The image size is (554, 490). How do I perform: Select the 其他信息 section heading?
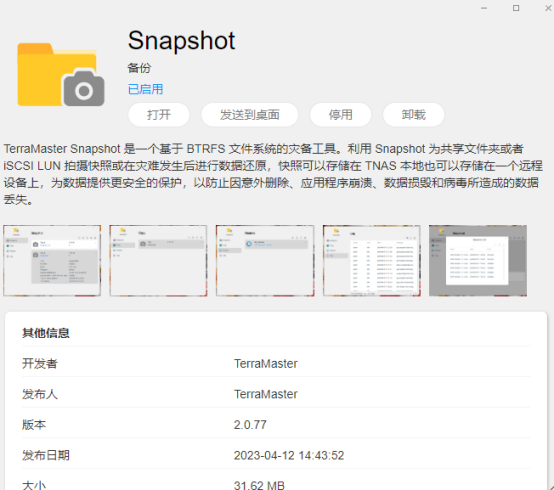point(46,333)
